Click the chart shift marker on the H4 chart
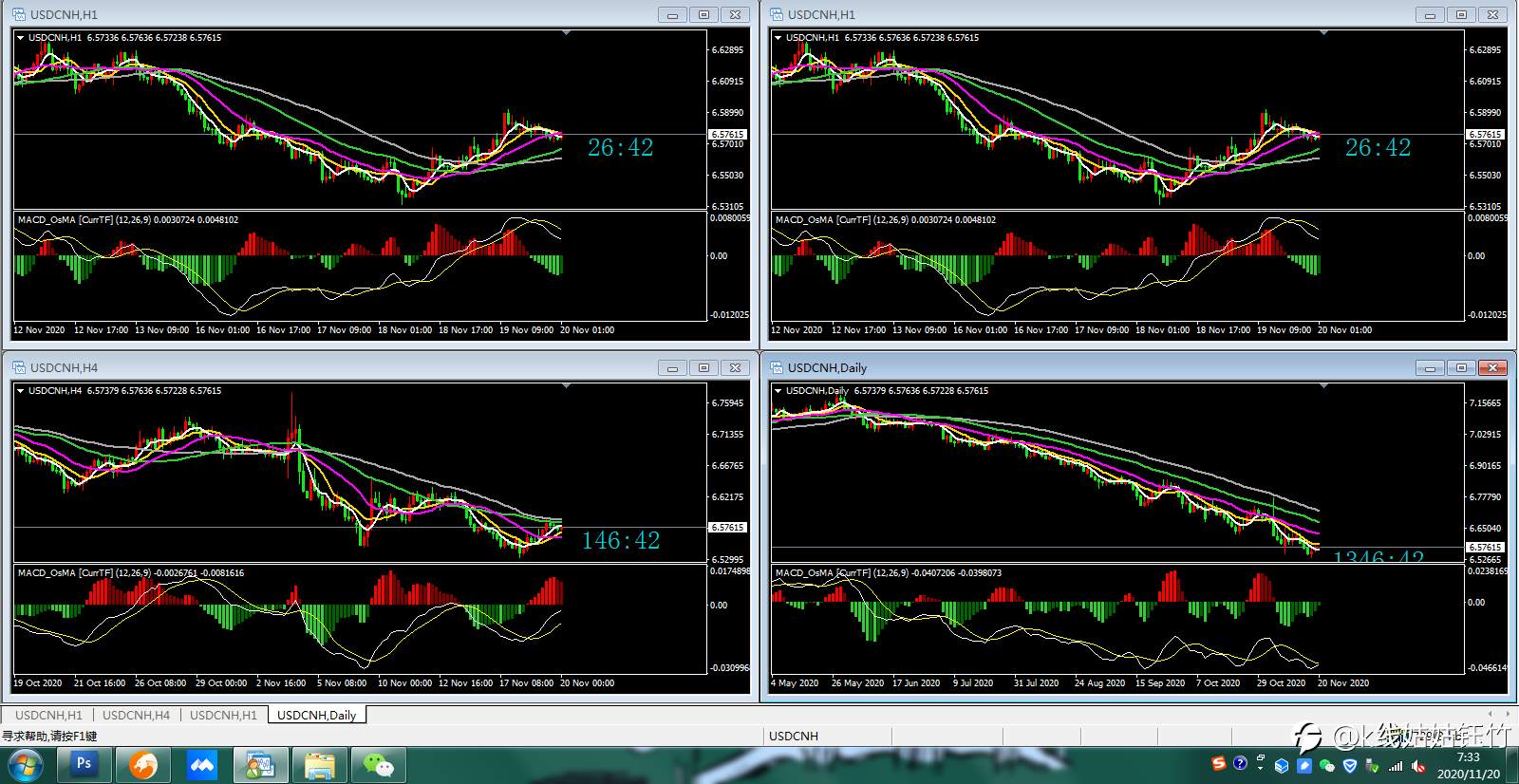Viewport: 1519px width, 784px height. (x=567, y=385)
